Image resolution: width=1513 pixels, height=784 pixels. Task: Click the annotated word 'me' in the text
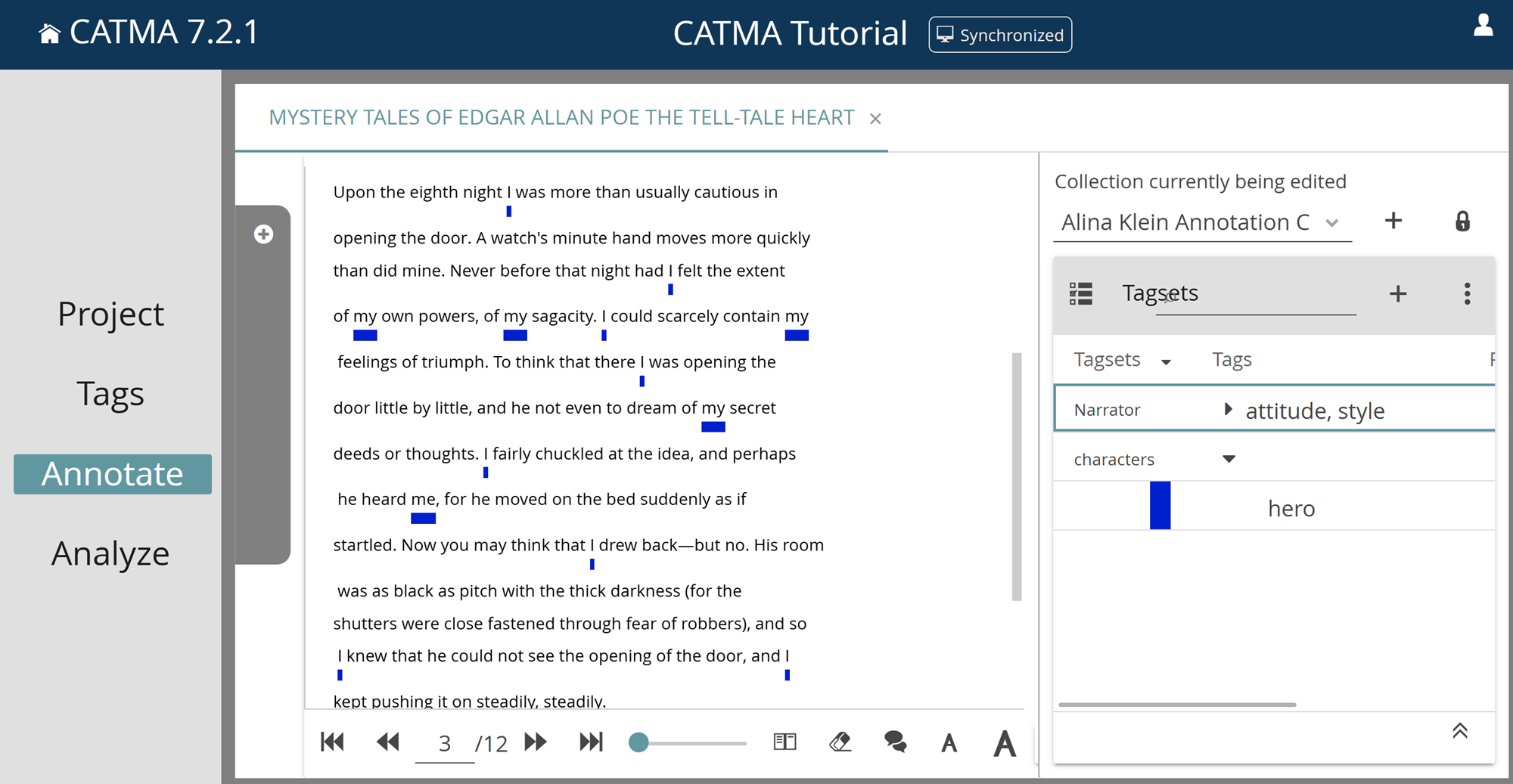424,500
